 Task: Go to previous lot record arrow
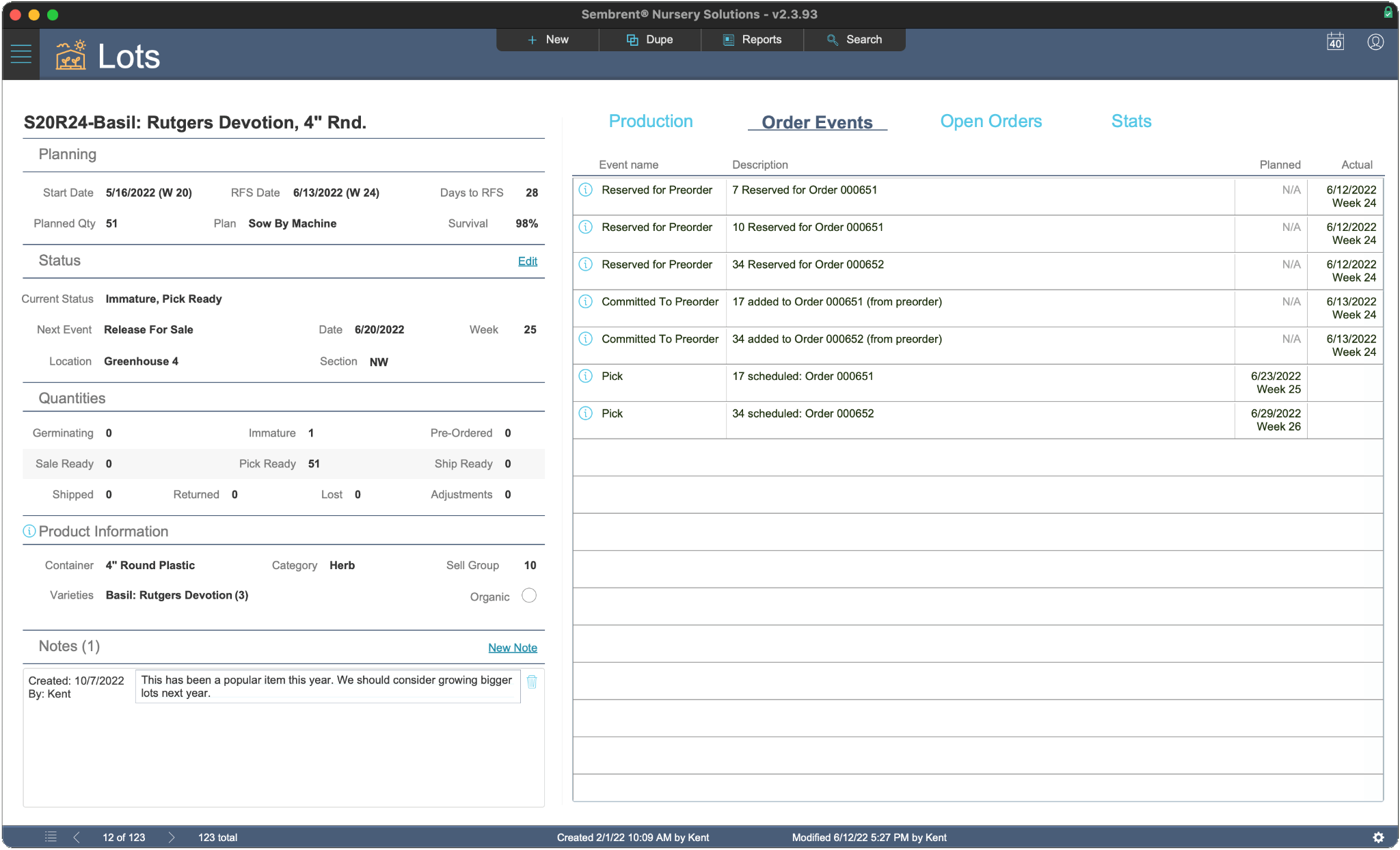[77, 837]
